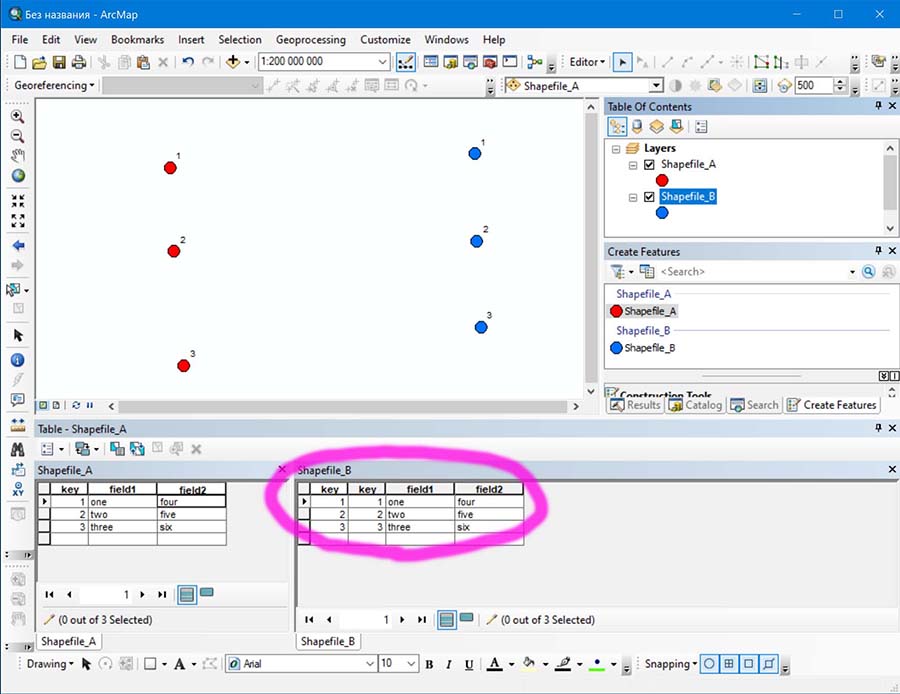Toggle visibility of Shapefile_B layer
Image resolution: width=900 pixels, height=694 pixels.
tap(650, 197)
